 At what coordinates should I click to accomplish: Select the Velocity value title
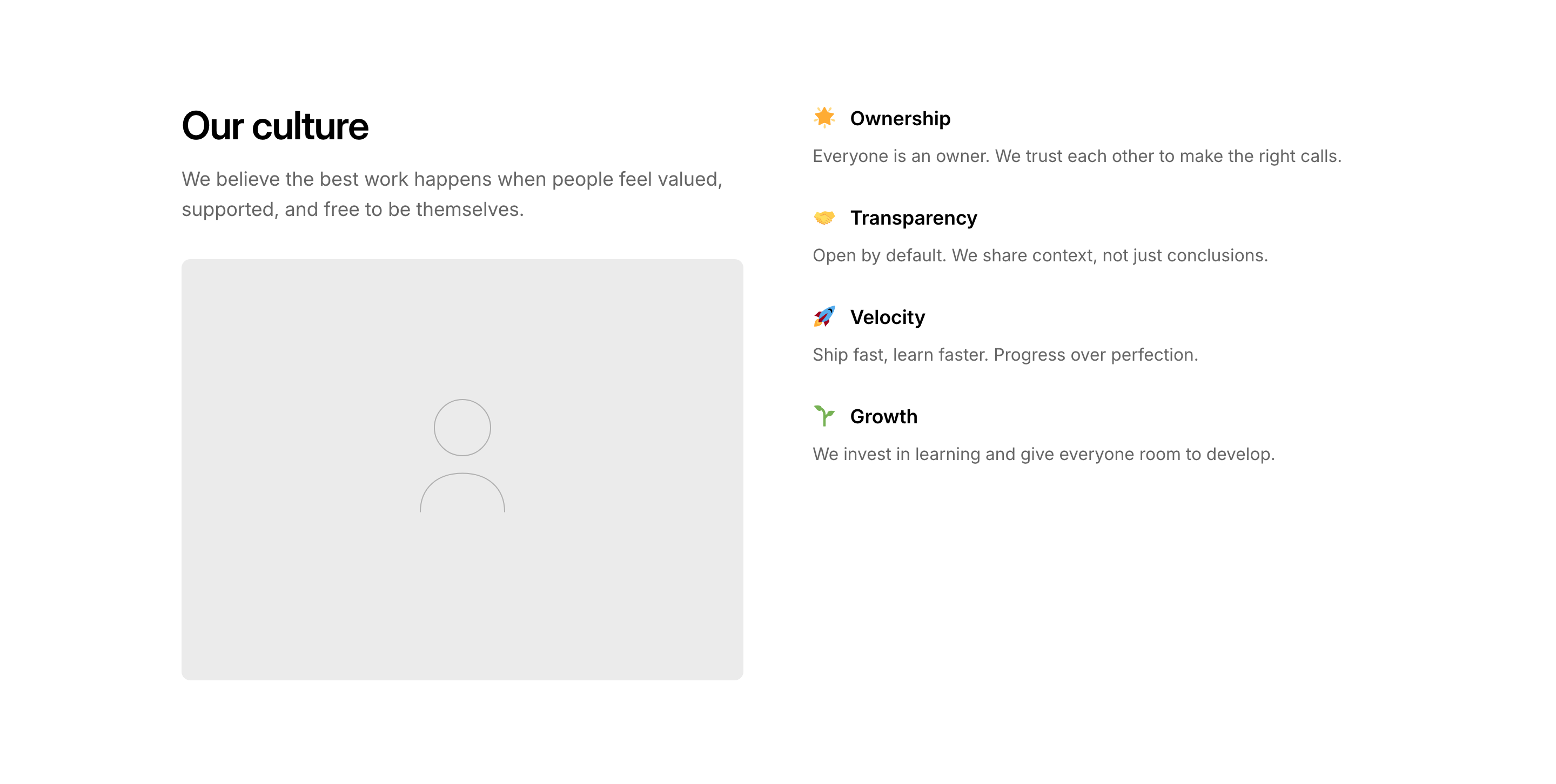click(887, 317)
